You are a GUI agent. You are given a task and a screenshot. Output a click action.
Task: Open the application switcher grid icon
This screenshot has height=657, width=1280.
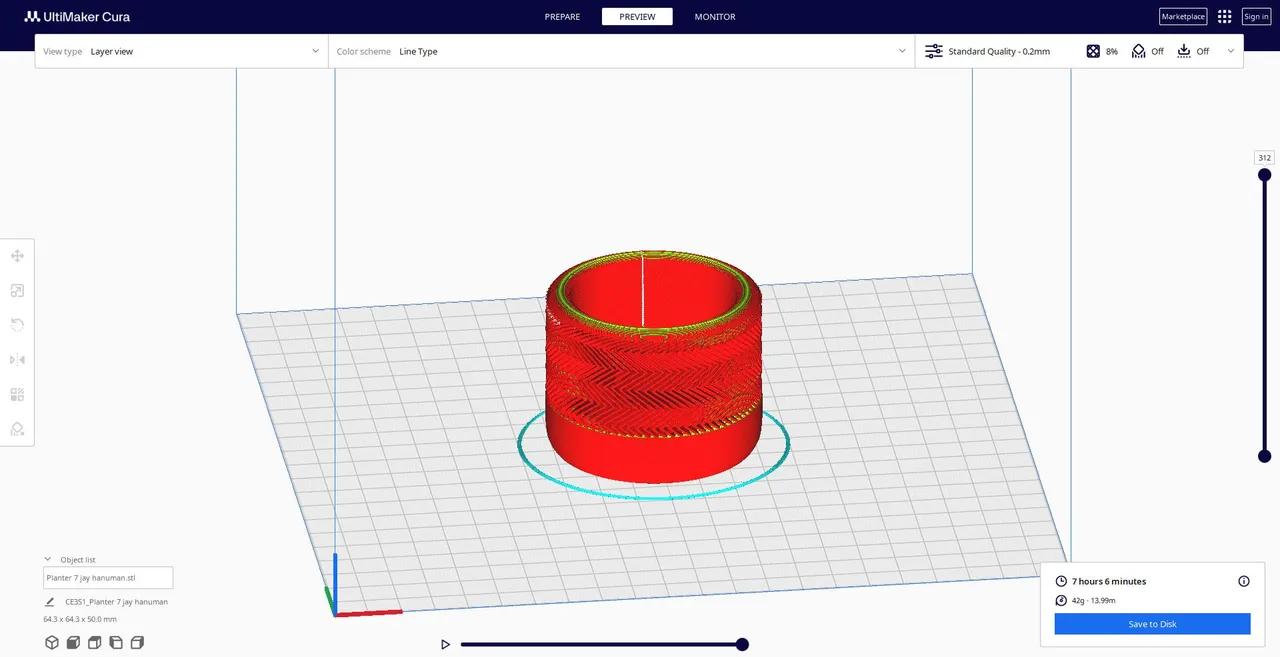(1224, 17)
